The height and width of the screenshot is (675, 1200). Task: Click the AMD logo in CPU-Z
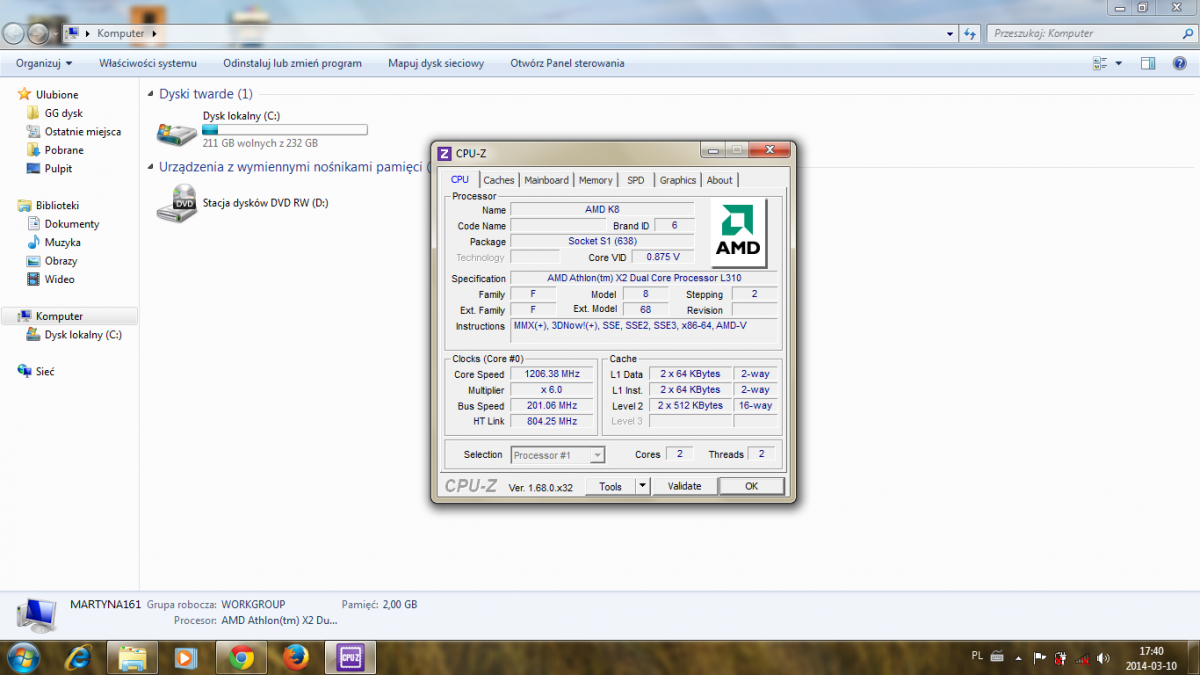point(738,232)
